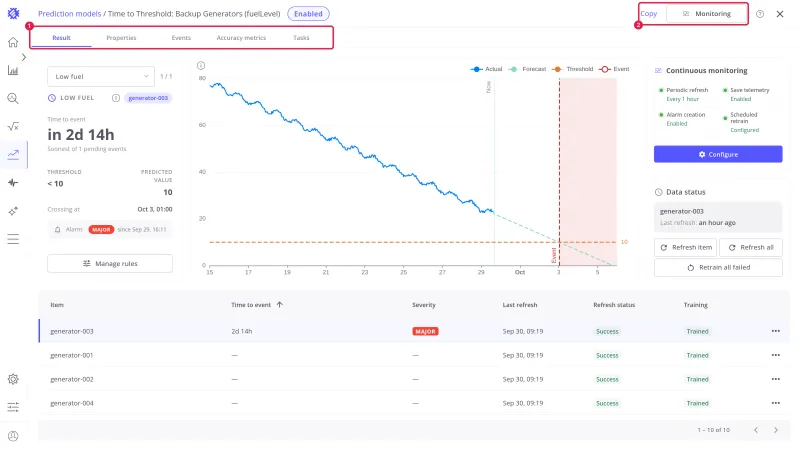Open the sparkle AI icon in sidebar

[x=13, y=211]
